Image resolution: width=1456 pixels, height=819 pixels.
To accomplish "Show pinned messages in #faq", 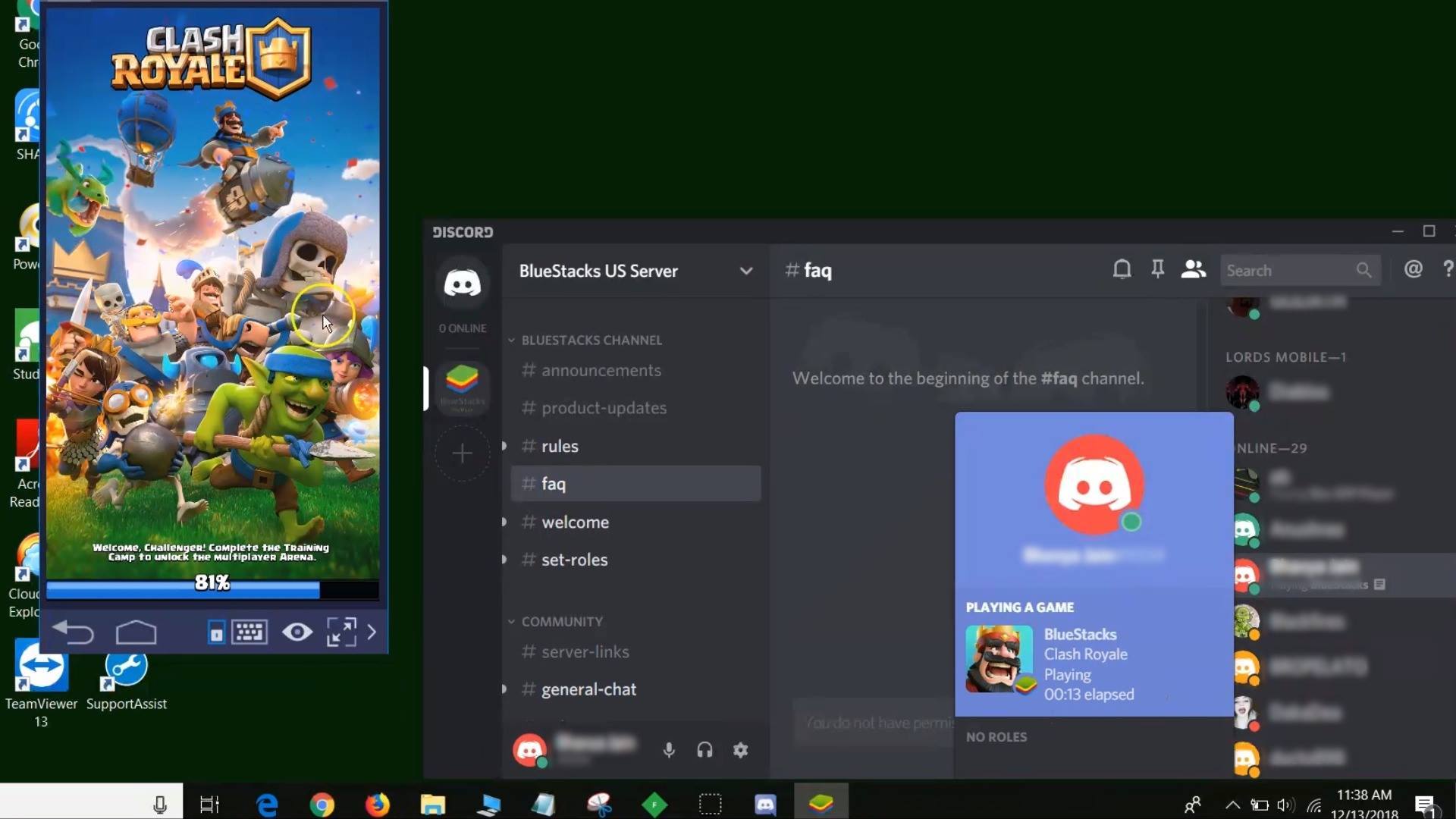I will [1157, 269].
